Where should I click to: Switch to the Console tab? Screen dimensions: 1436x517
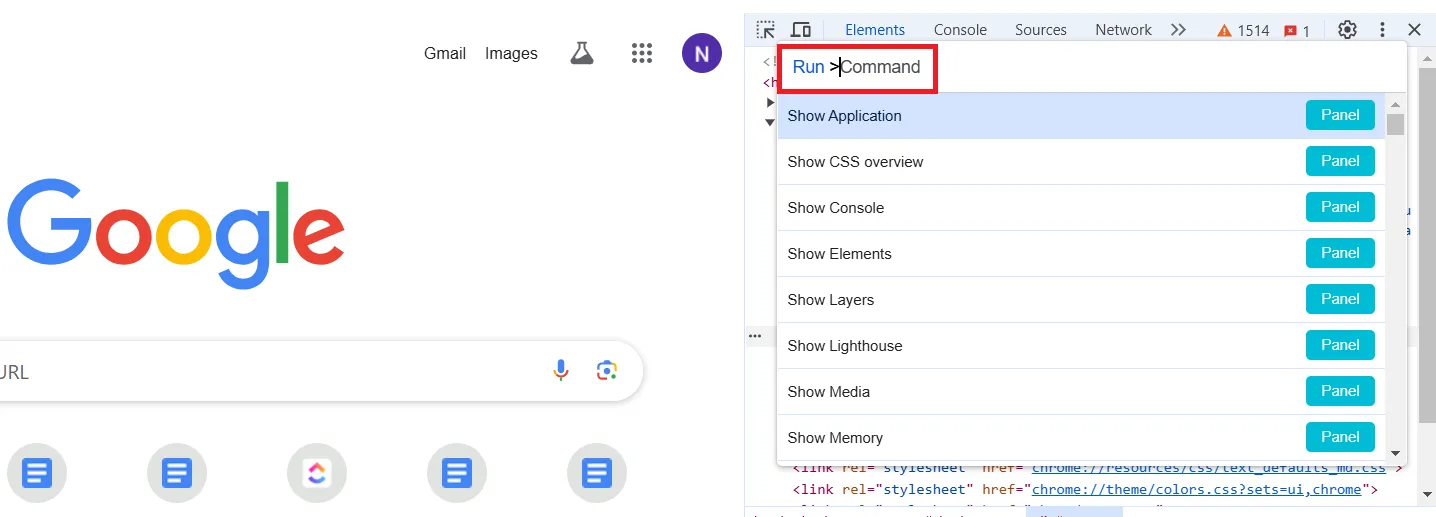[x=960, y=30]
